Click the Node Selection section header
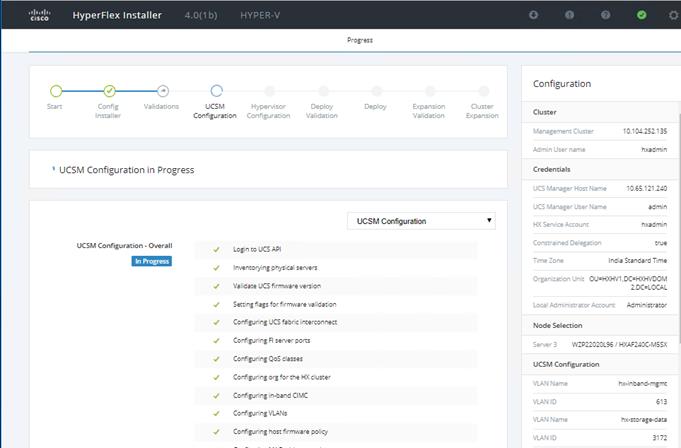This screenshot has width=681, height=448. (558, 325)
